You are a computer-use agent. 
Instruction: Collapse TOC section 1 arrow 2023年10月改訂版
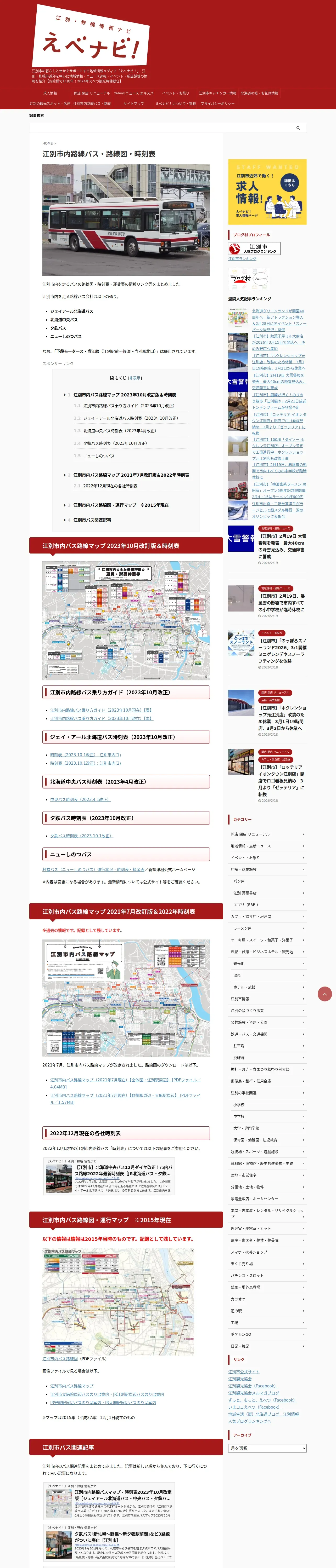[x=65, y=395]
